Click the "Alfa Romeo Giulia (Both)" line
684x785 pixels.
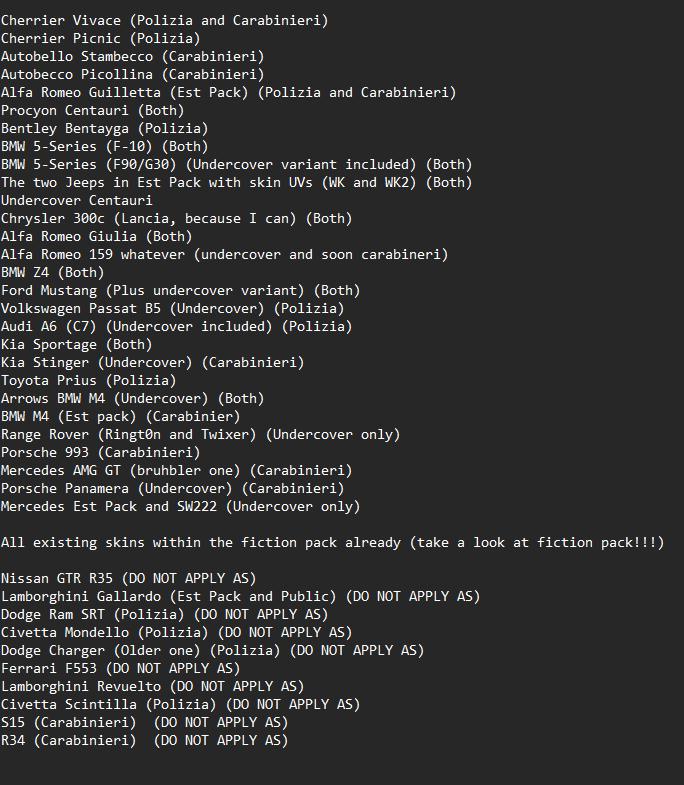coord(96,236)
